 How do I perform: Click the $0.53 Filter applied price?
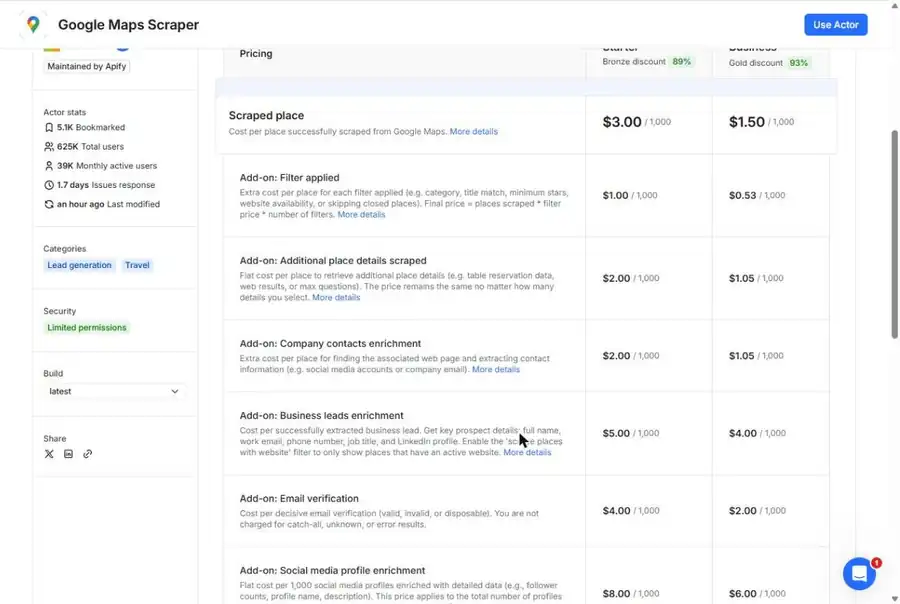[x=743, y=195]
